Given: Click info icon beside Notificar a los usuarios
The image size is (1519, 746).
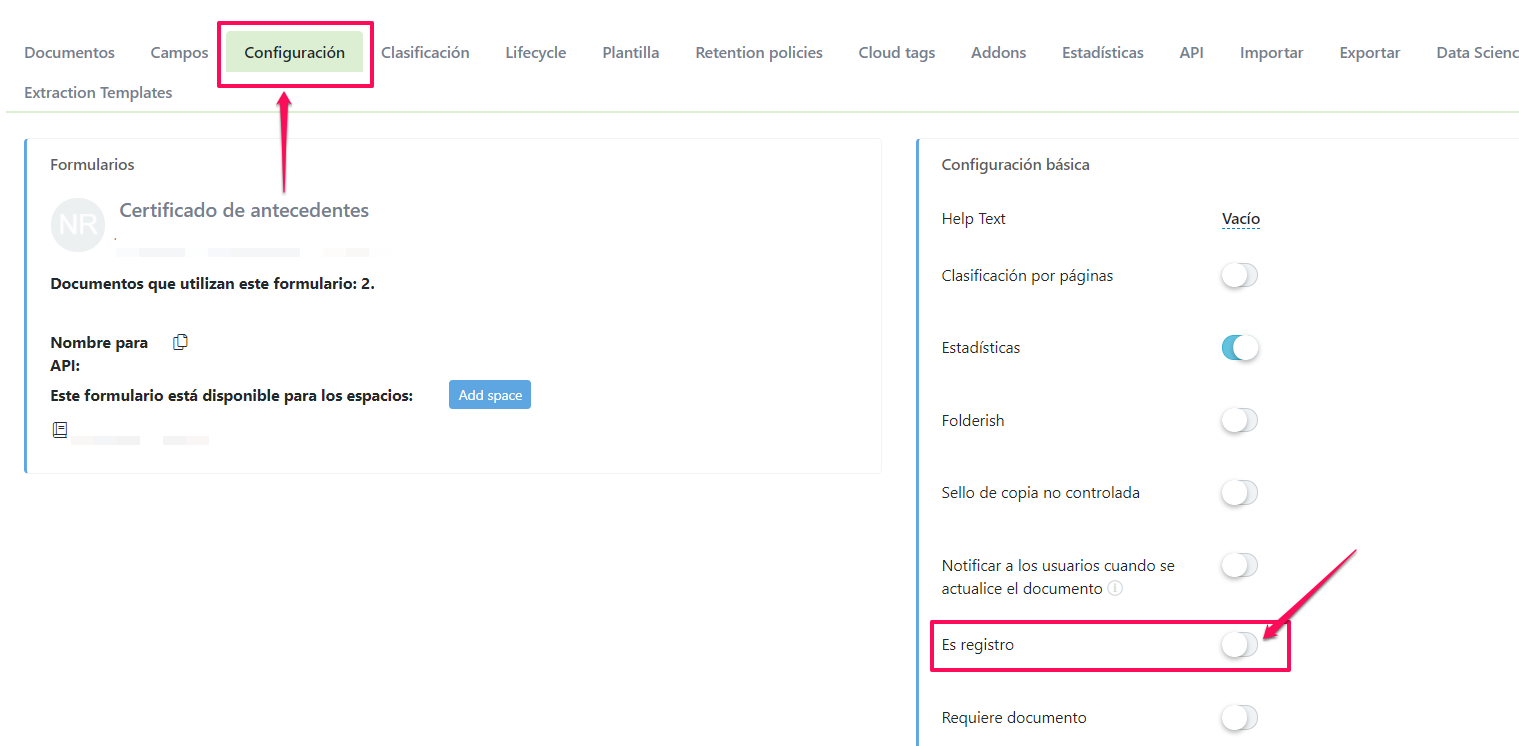Looking at the screenshot, I should pos(1115,589).
